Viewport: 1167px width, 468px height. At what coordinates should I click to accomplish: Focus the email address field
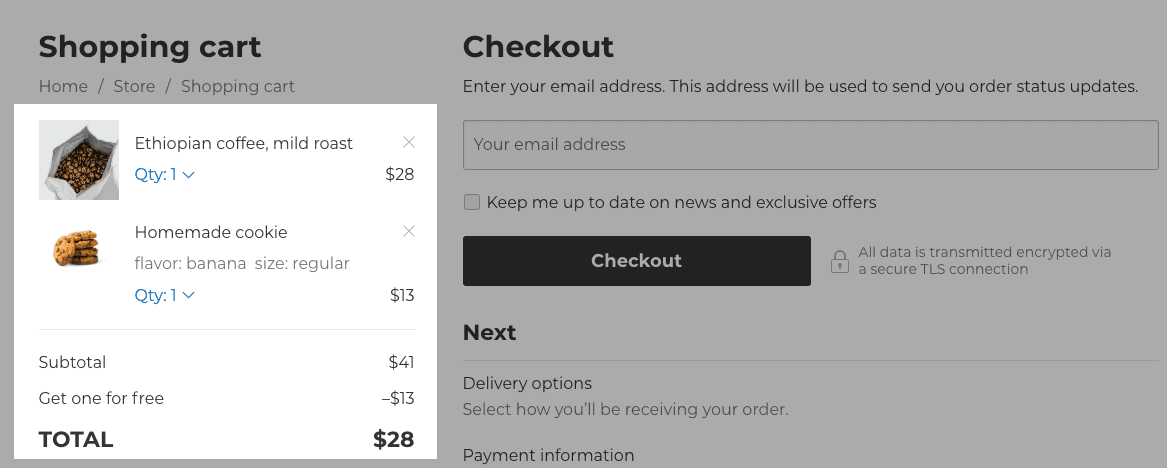(810, 145)
